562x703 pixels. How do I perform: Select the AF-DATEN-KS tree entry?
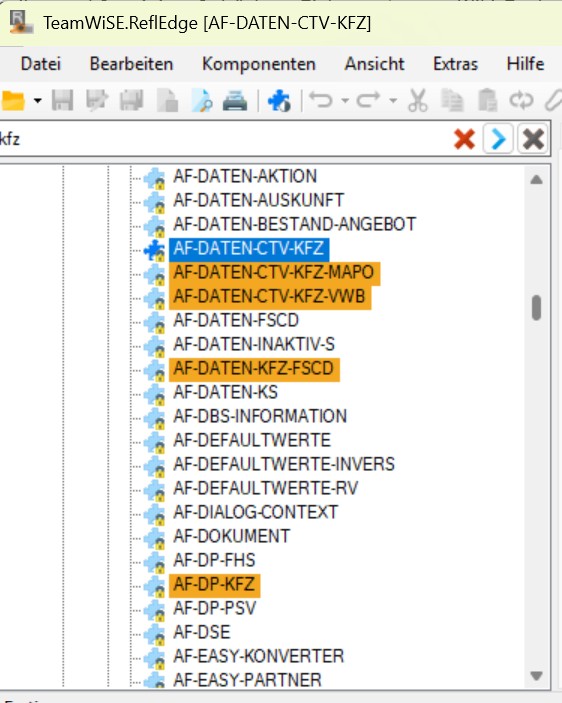tap(225, 392)
